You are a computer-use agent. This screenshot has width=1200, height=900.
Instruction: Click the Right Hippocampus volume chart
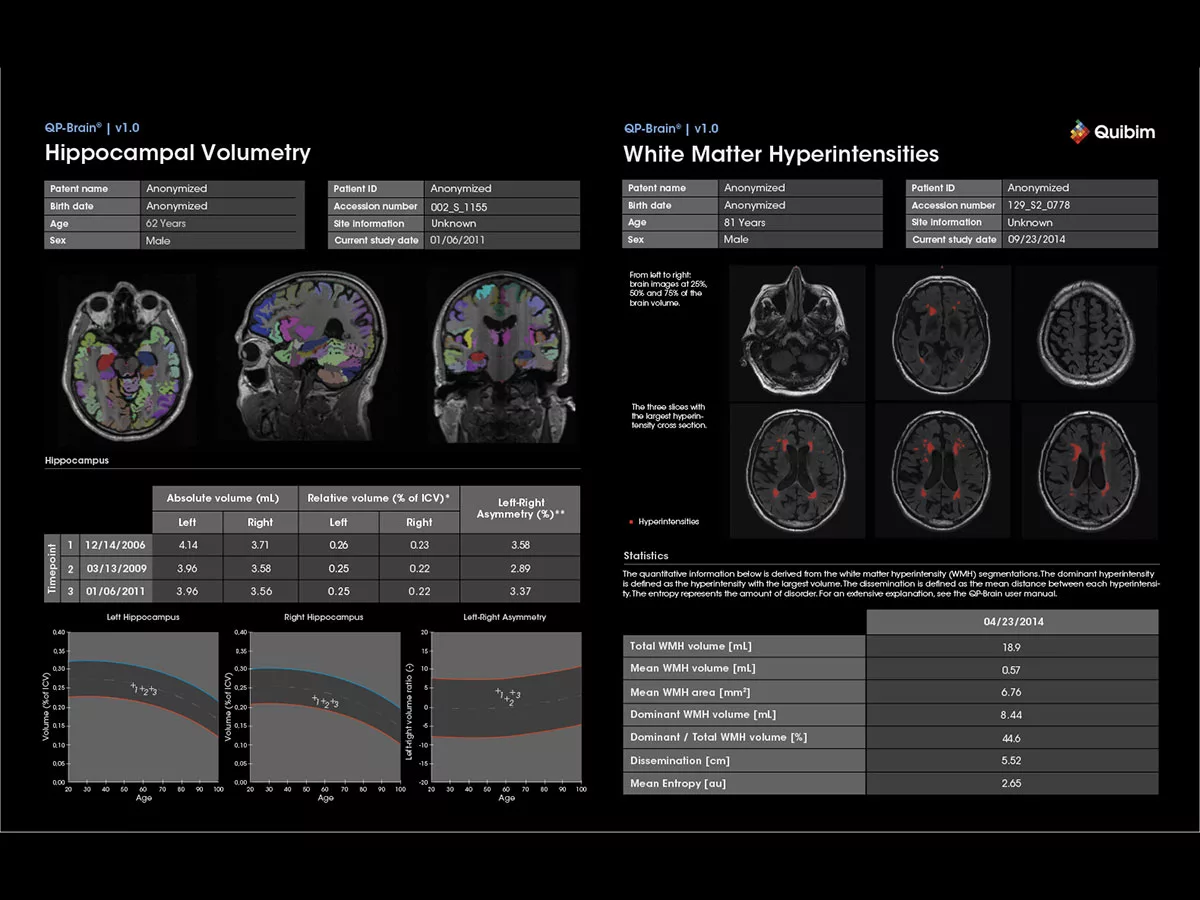click(x=325, y=706)
